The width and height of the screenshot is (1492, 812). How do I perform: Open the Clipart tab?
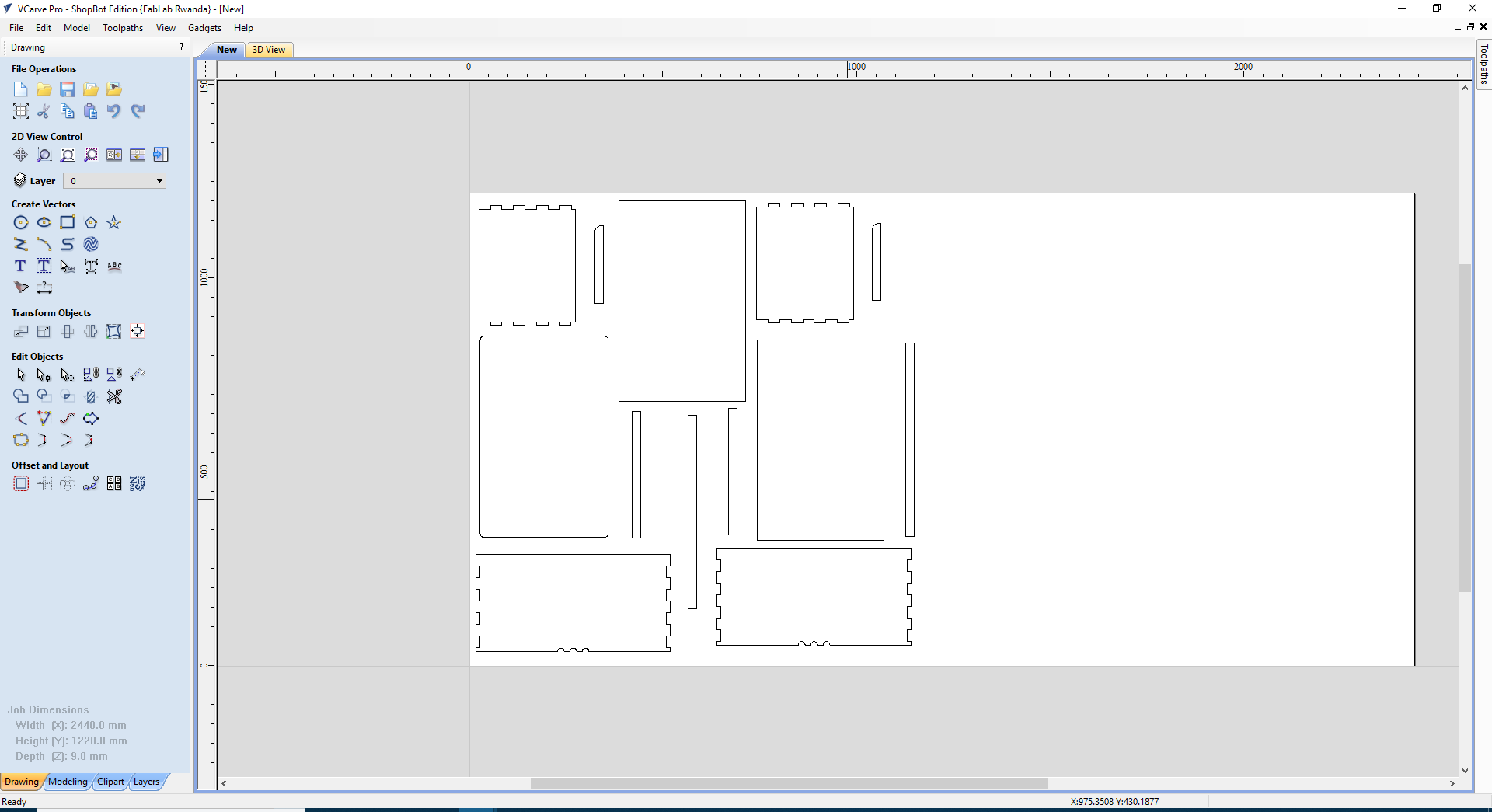pos(110,782)
